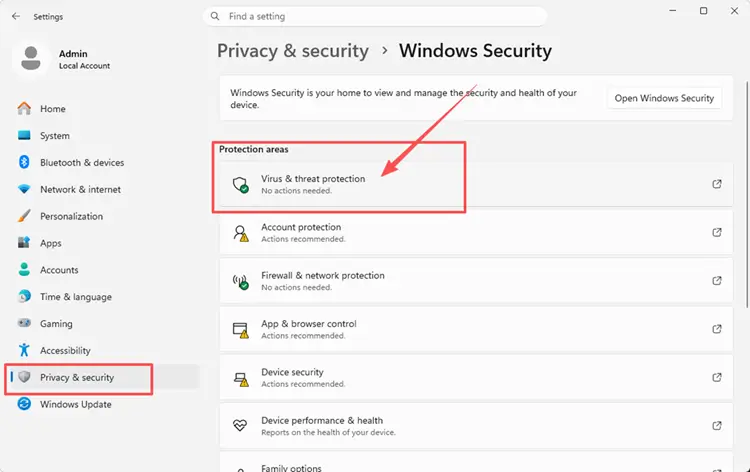Click the Device security laptop icon
Viewport: 750px width, 472px height.
241,379
